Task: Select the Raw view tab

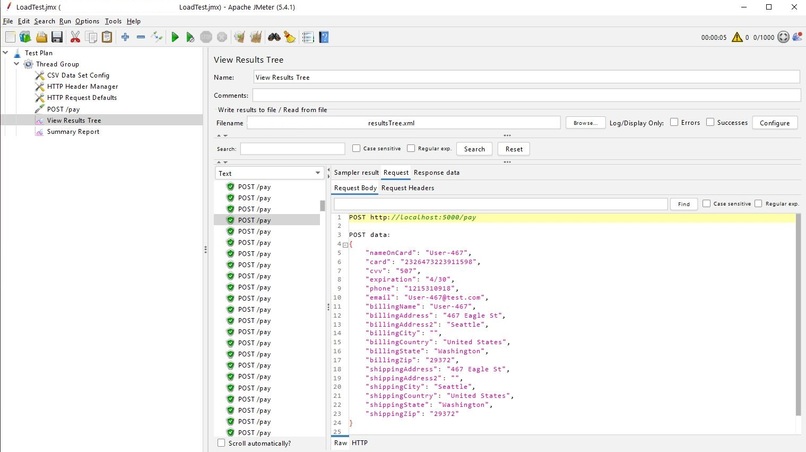Action: point(340,443)
